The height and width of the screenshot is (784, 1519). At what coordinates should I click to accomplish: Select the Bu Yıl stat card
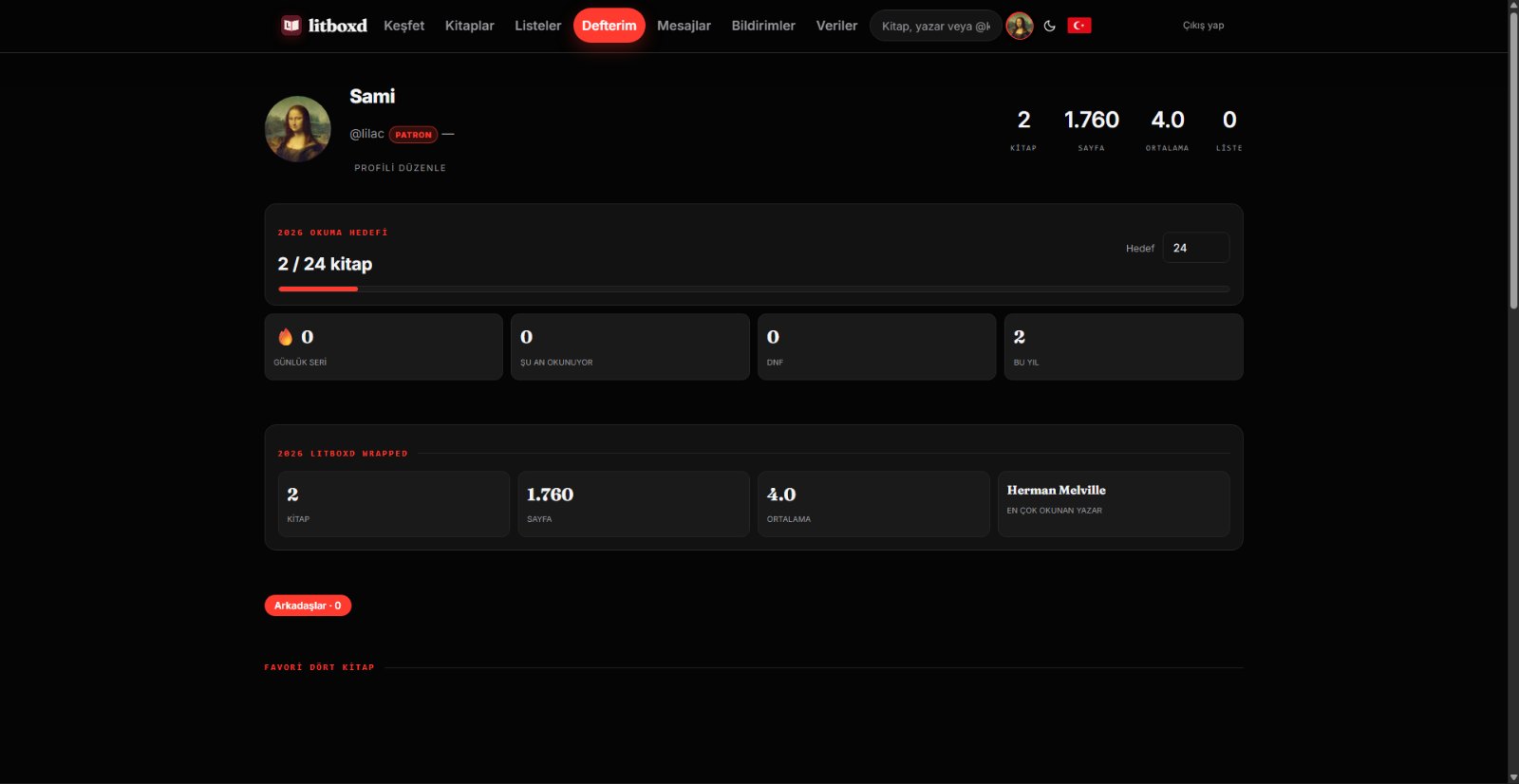[1123, 347]
